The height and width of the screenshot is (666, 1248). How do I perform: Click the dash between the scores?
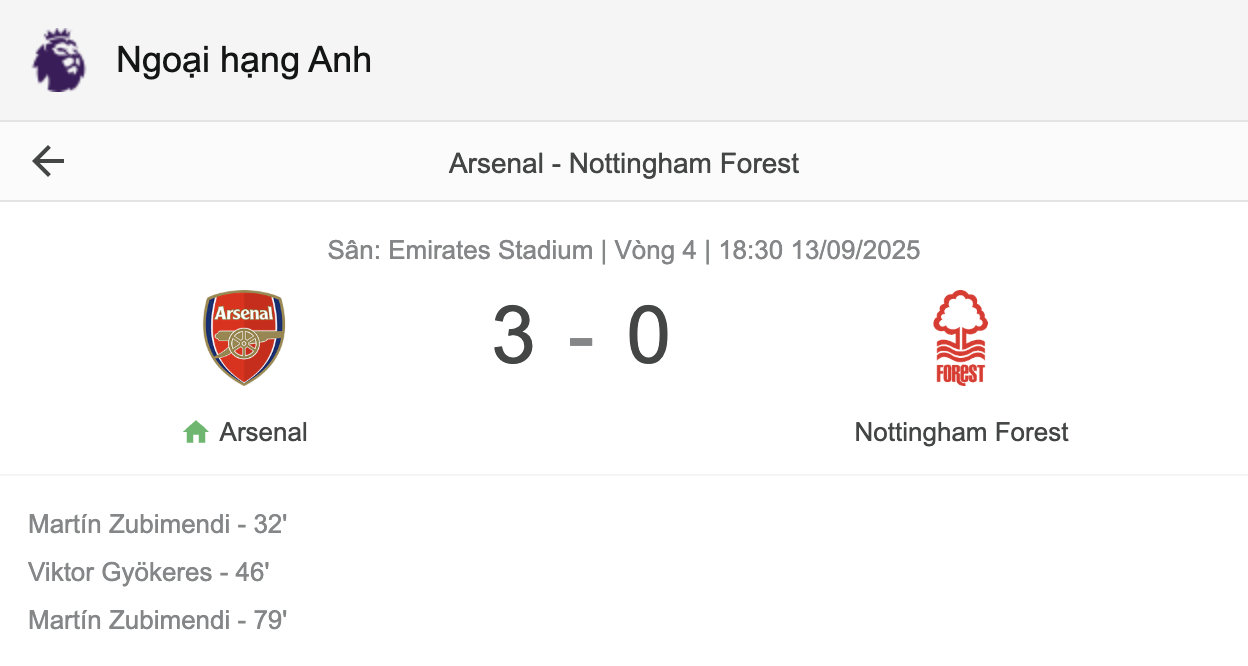581,341
